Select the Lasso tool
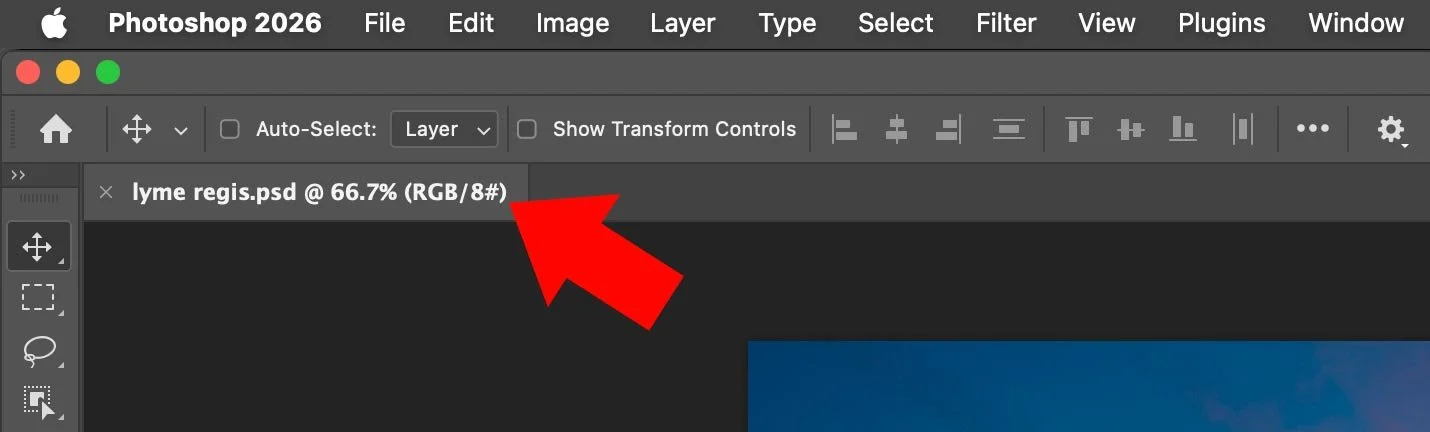Image resolution: width=1430 pixels, height=432 pixels. pyautogui.click(x=38, y=350)
